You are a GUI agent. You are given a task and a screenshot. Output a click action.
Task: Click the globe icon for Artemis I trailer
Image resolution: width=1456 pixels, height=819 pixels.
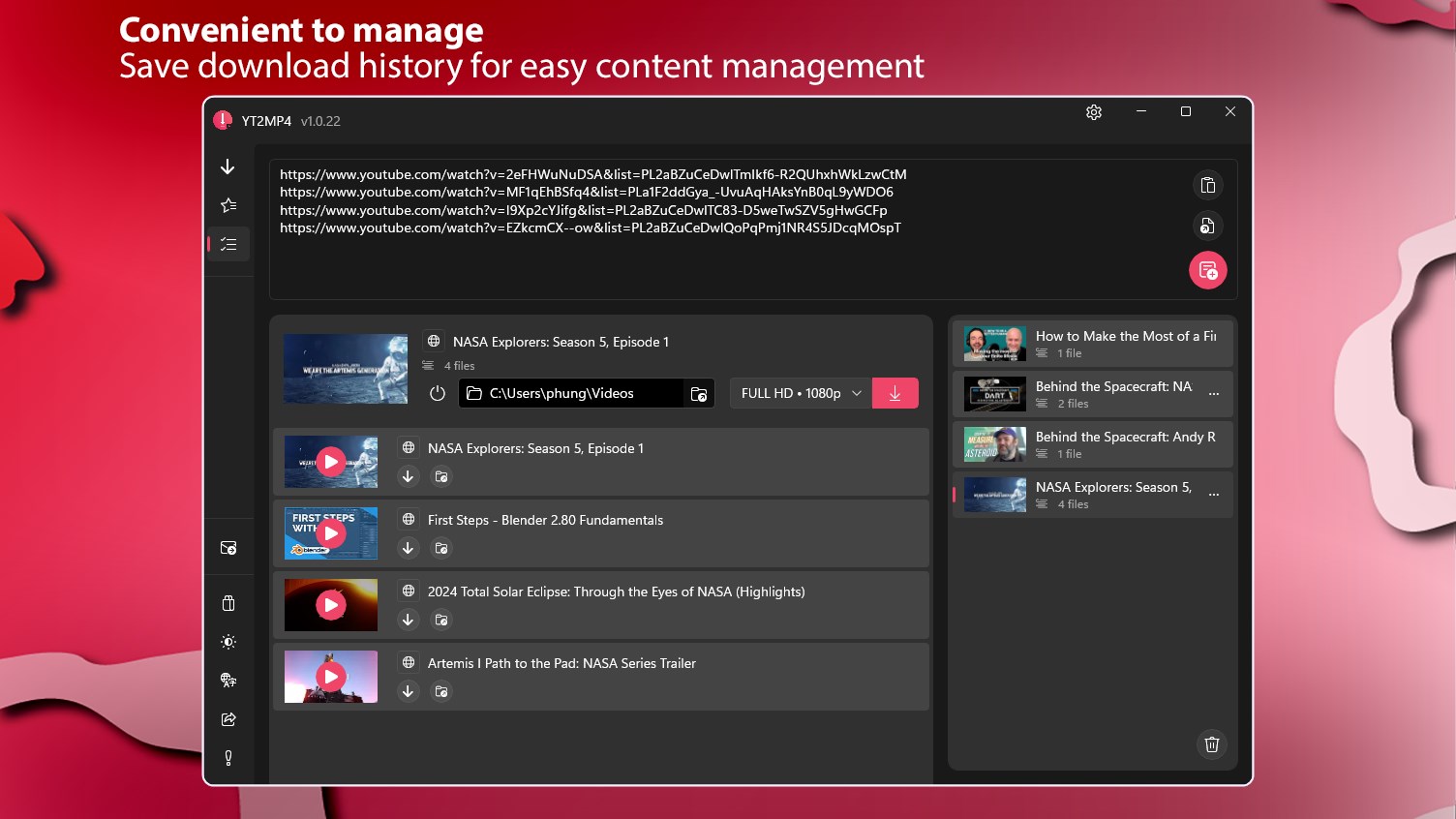point(409,663)
